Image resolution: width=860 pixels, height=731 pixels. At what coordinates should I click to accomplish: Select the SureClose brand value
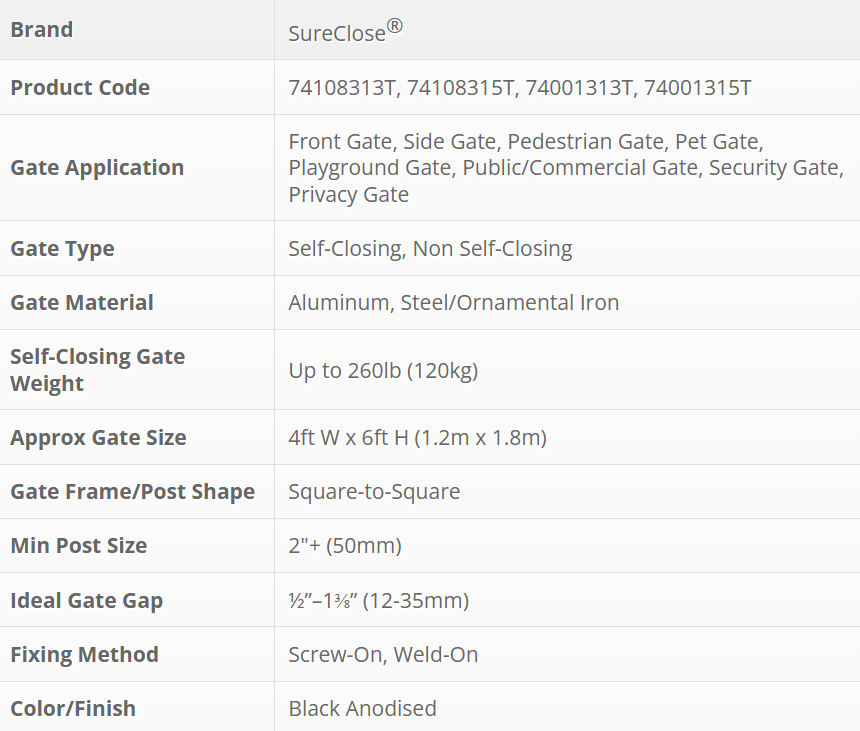tap(345, 32)
